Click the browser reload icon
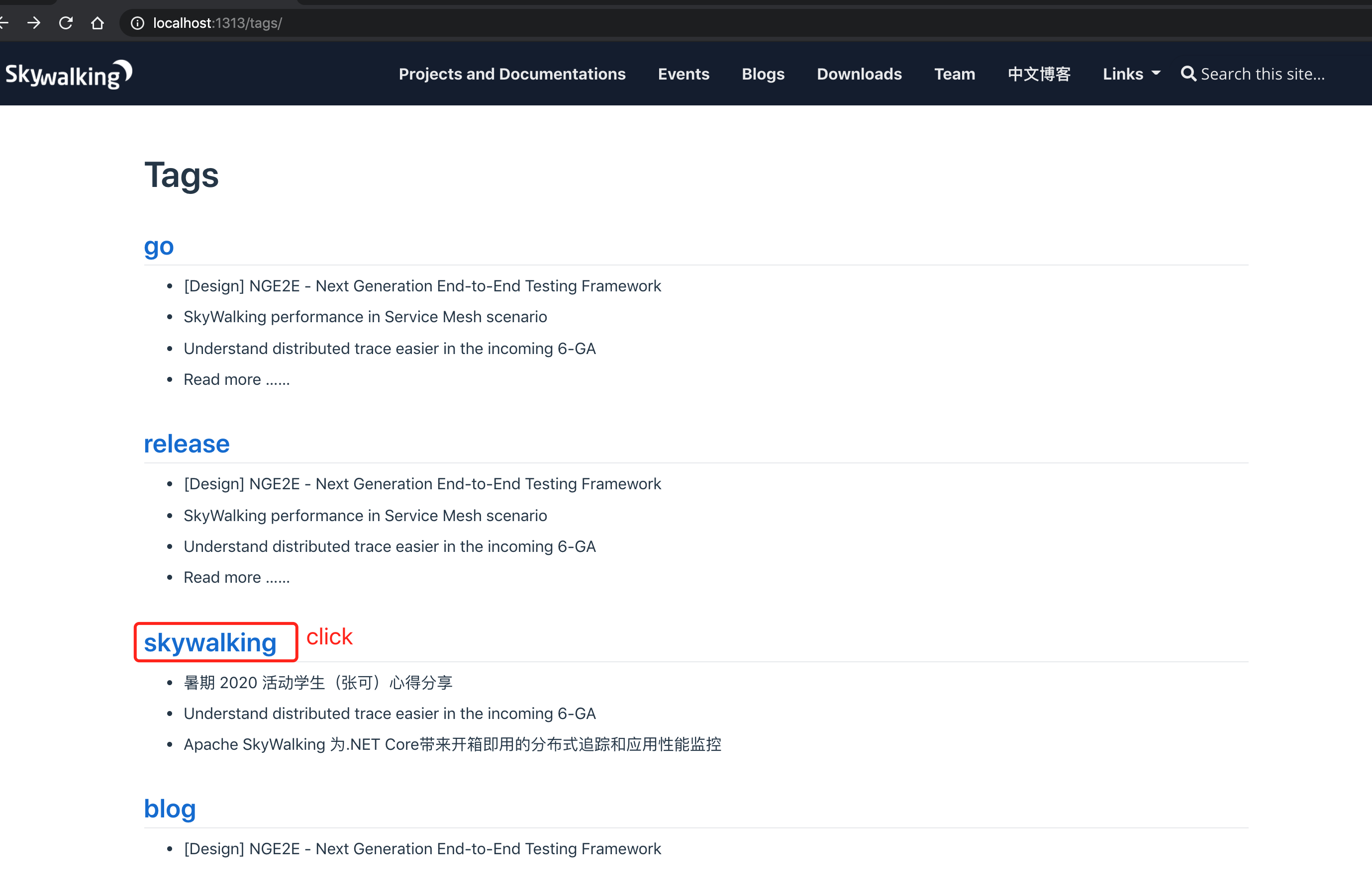This screenshot has height=893, width=1372. [x=66, y=23]
